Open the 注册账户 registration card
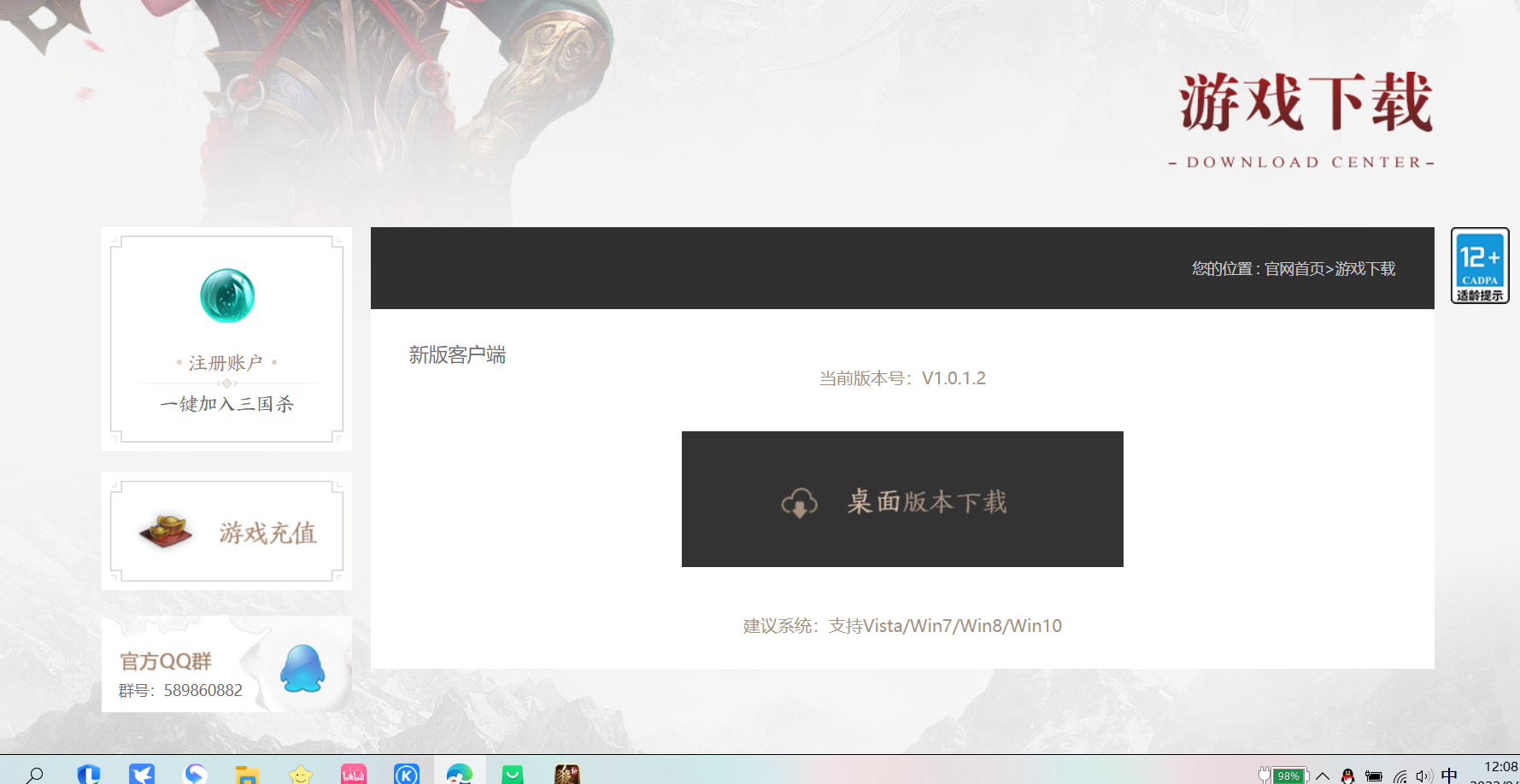The image size is (1520, 784). click(x=226, y=339)
